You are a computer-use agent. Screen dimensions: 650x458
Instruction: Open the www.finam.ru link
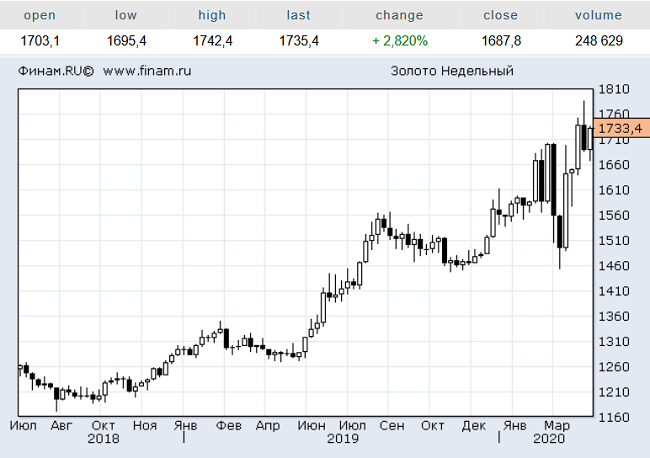(148, 71)
